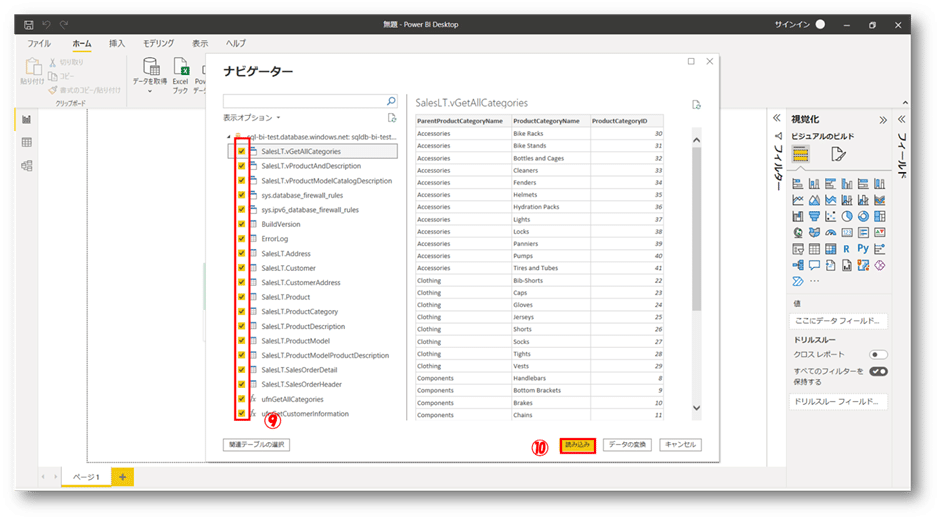Open the Build visual fields icon
The height and width of the screenshot is (520, 940).
click(801, 155)
